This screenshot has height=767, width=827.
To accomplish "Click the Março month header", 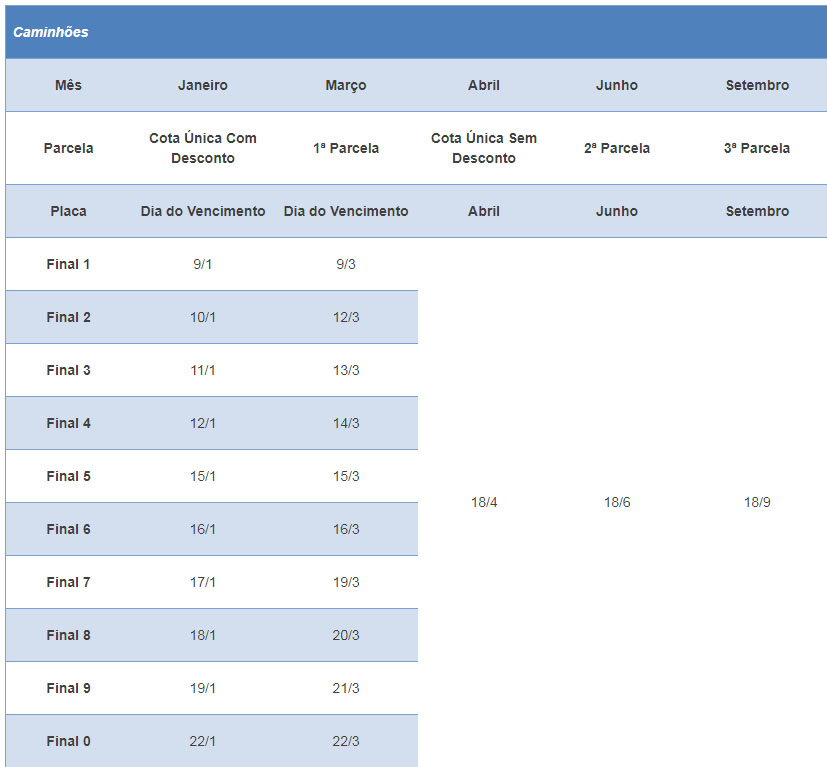I will 346,85.
